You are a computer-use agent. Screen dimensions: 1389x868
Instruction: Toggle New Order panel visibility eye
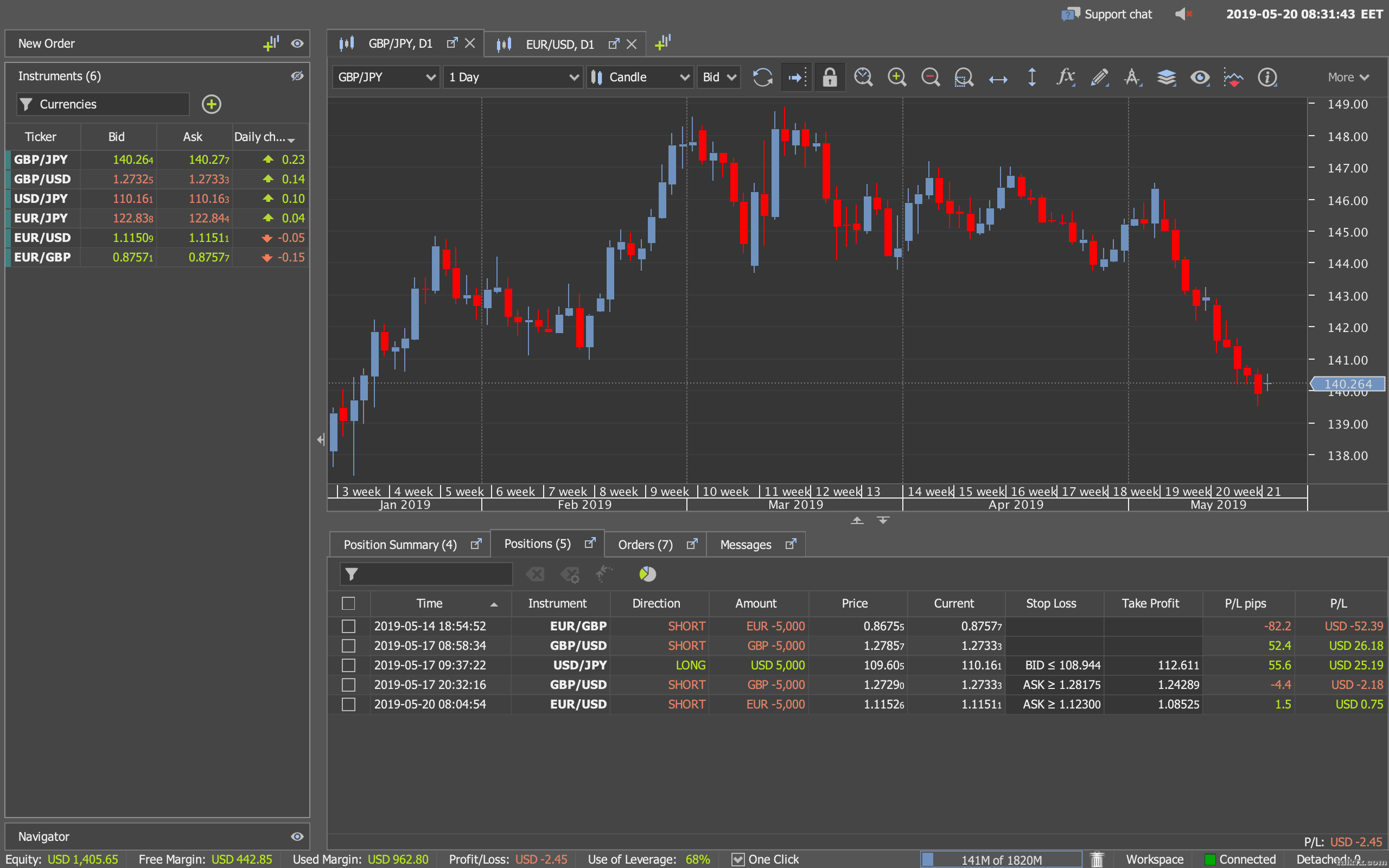click(297, 43)
